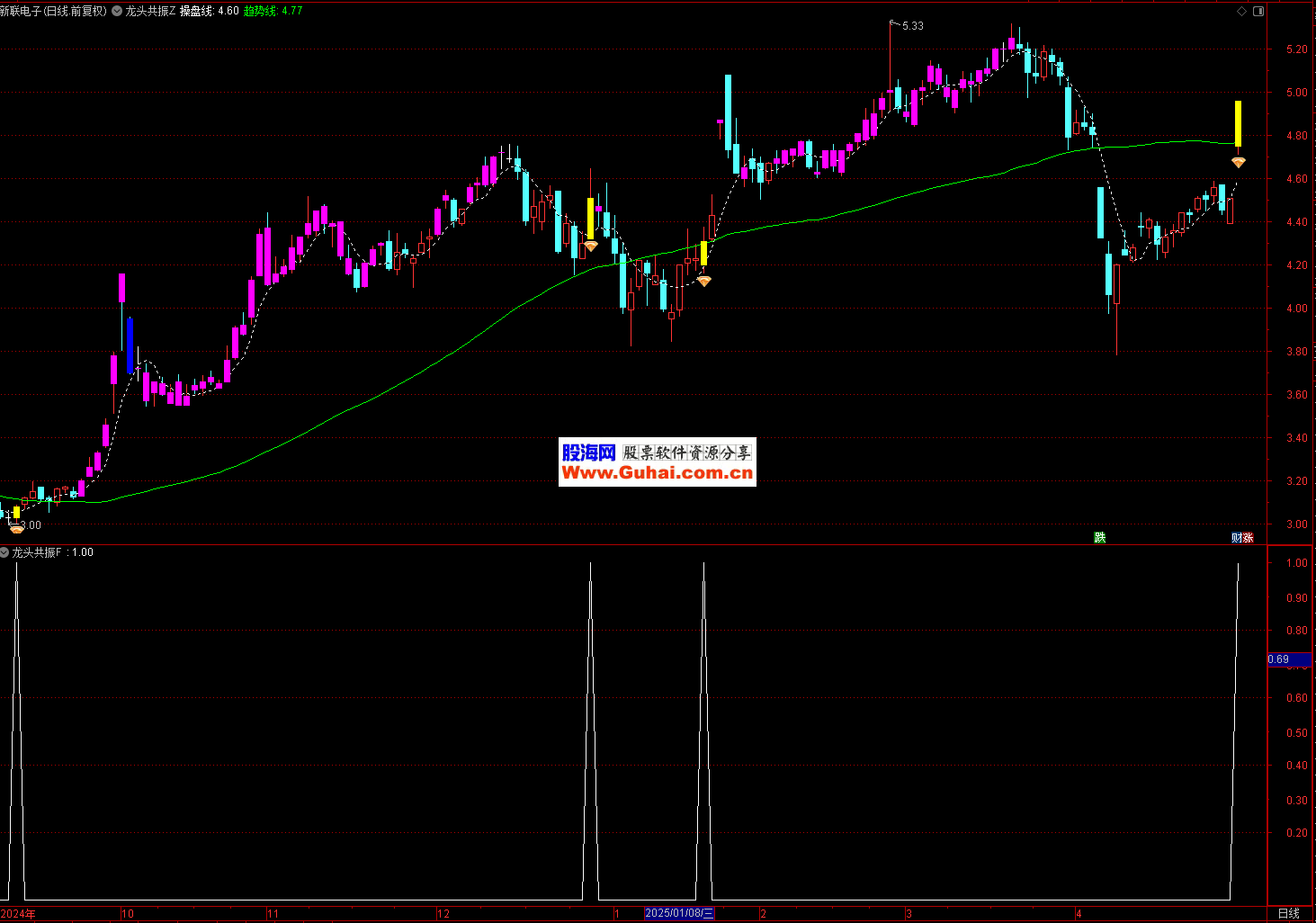Click the 4.80 price axis label
This screenshot has height=923, width=1316.
point(1297,136)
